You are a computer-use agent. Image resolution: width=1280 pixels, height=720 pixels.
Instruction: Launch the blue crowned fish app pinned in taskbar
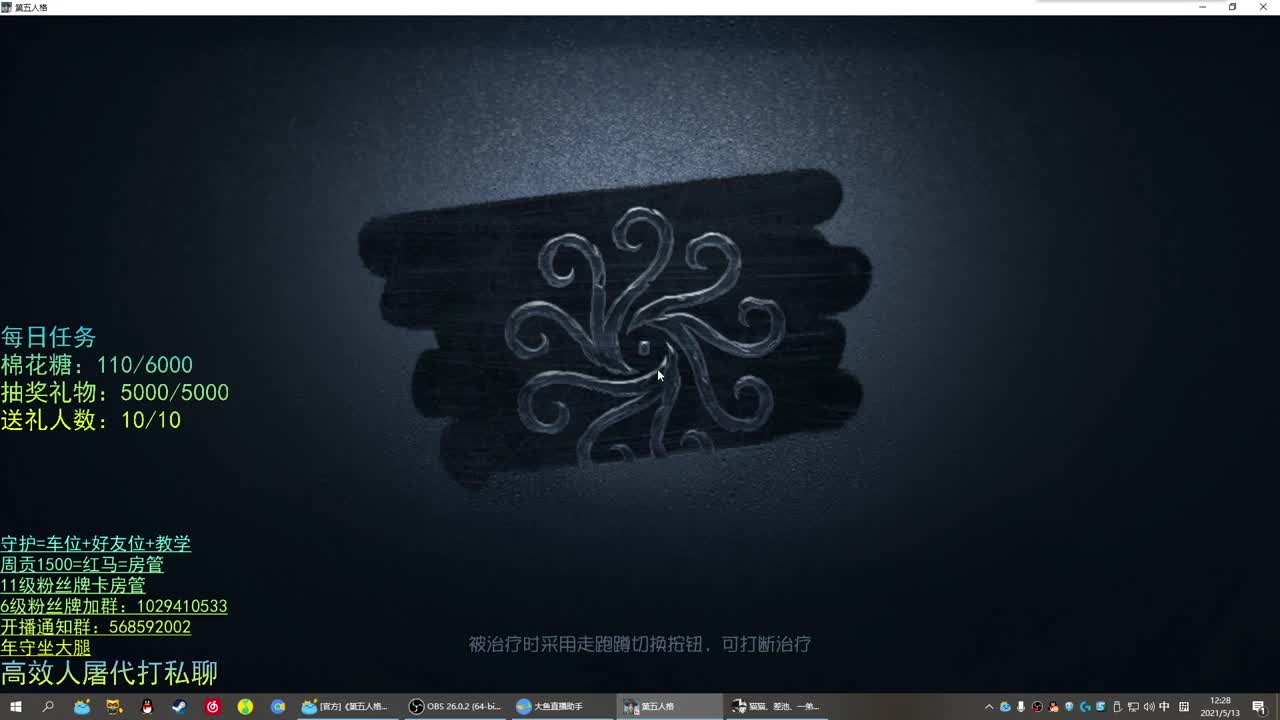click(82, 707)
